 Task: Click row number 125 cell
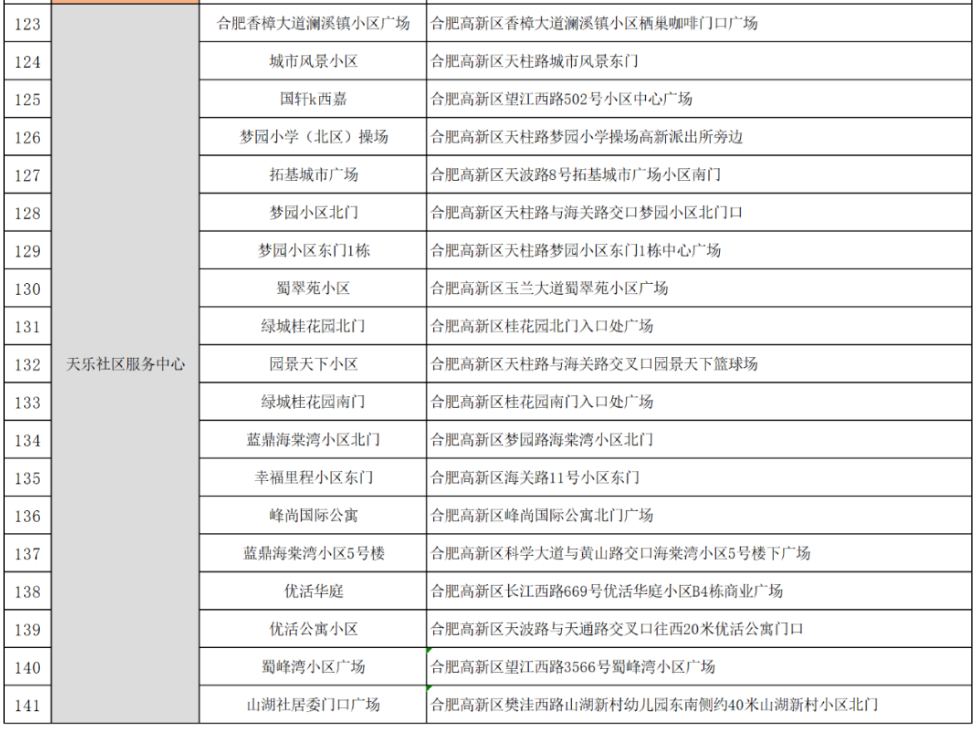[x=28, y=99]
